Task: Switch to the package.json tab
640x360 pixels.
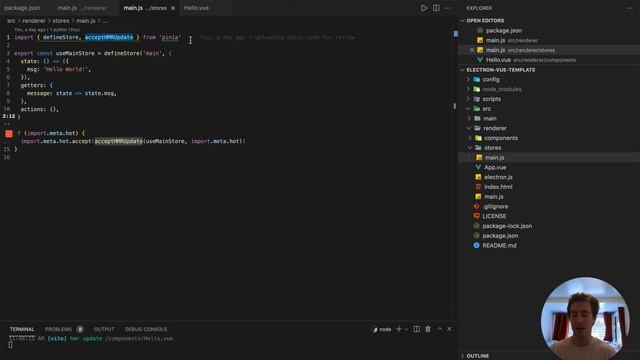Action: point(22,8)
